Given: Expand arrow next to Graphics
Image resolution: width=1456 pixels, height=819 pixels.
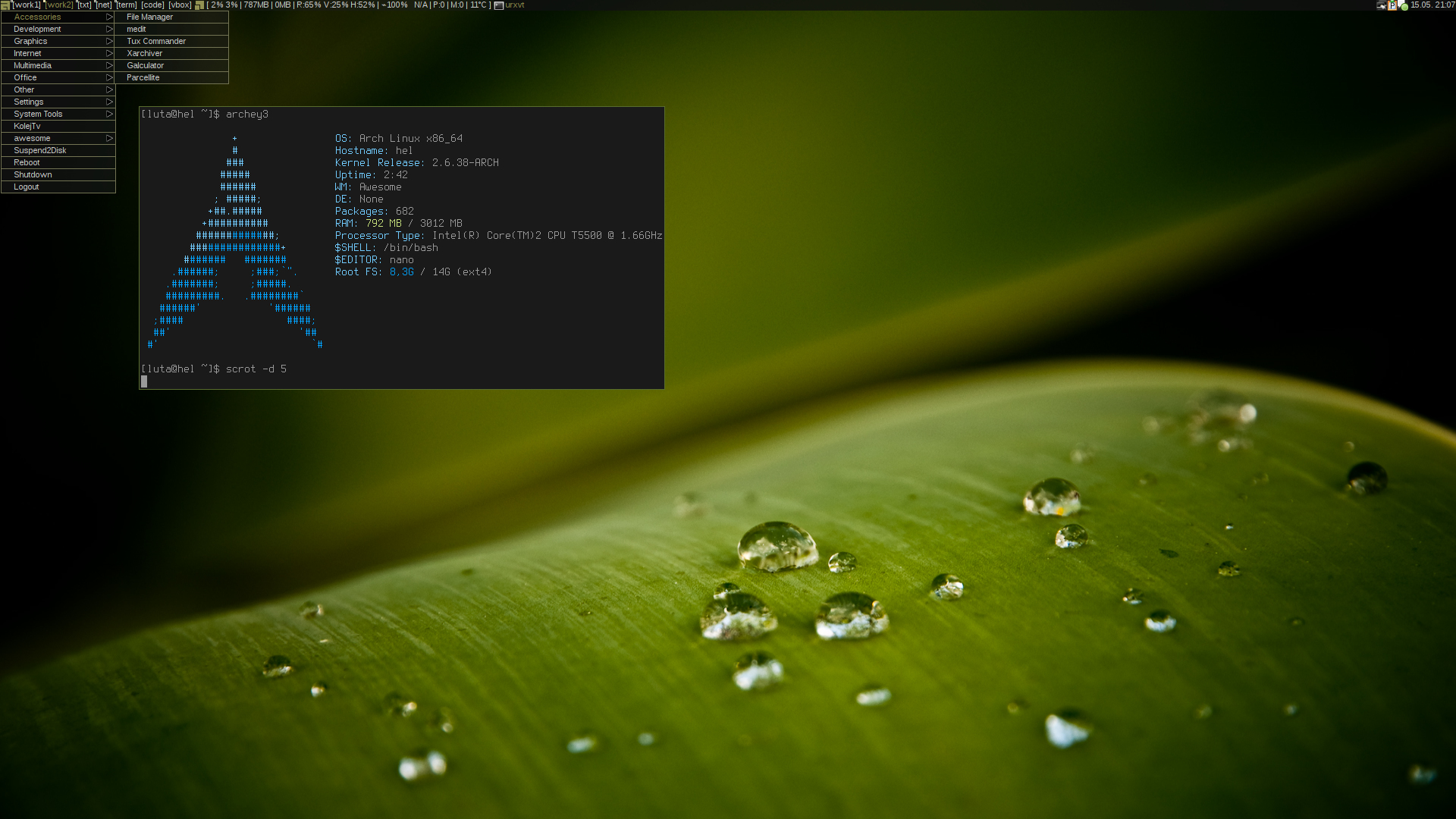Looking at the screenshot, I should [x=109, y=41].
